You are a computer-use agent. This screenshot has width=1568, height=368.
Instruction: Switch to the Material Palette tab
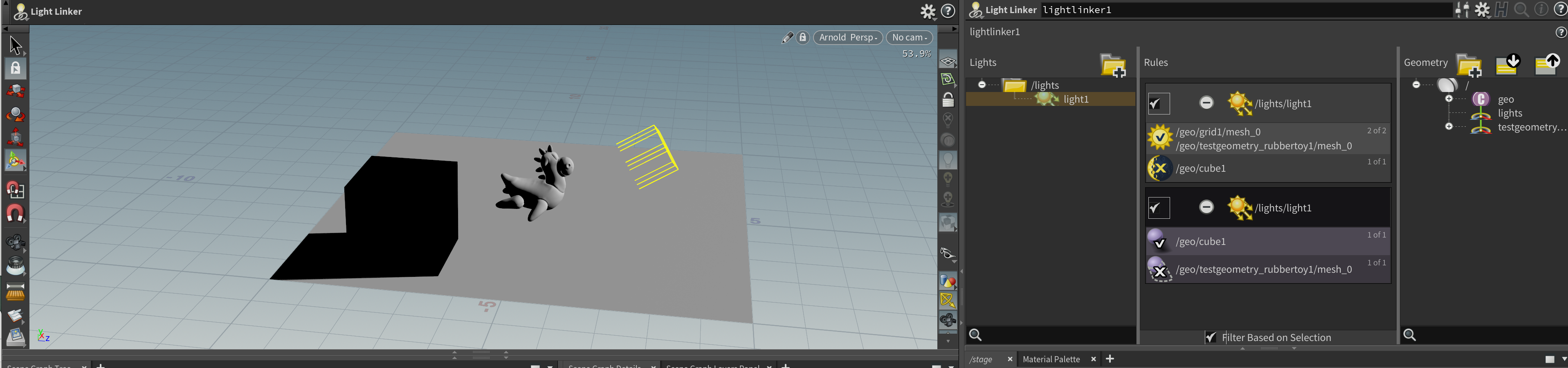click(x=1052, y=359)
